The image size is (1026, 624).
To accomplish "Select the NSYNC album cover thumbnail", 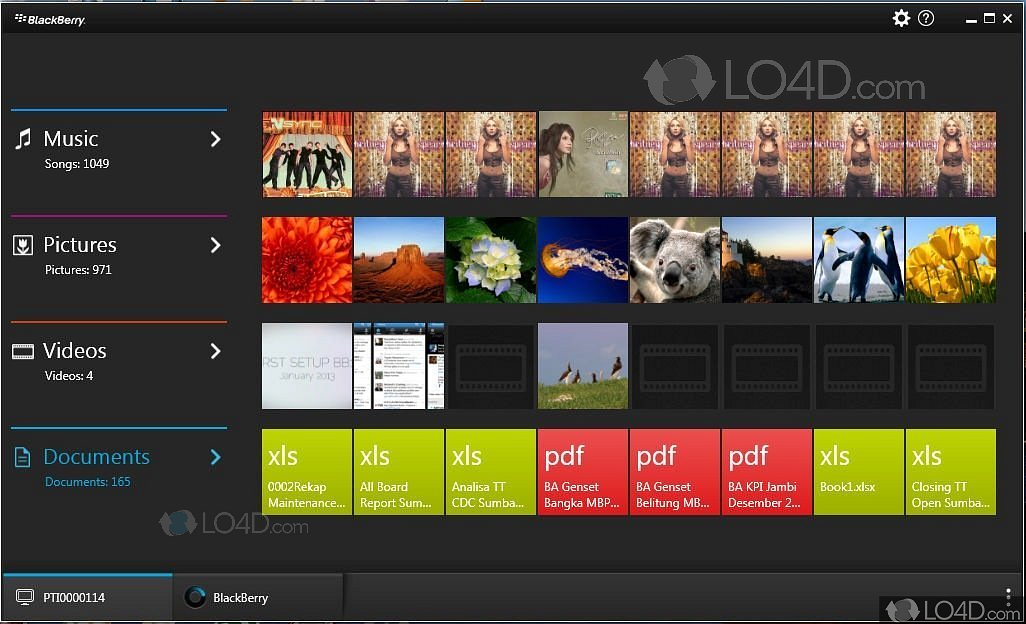I will click(307, 154).
